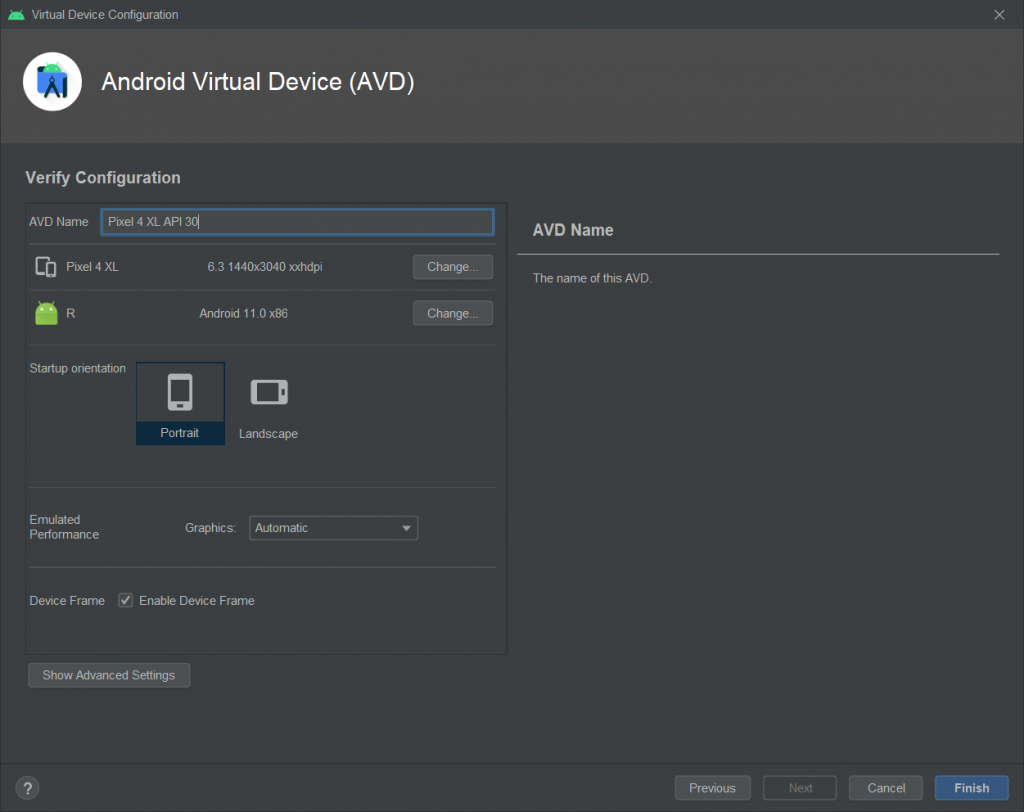The width and height of the screenshot is (1024, 812).
Task: Open help with the question mark button
Action: (x=27, y=788)
